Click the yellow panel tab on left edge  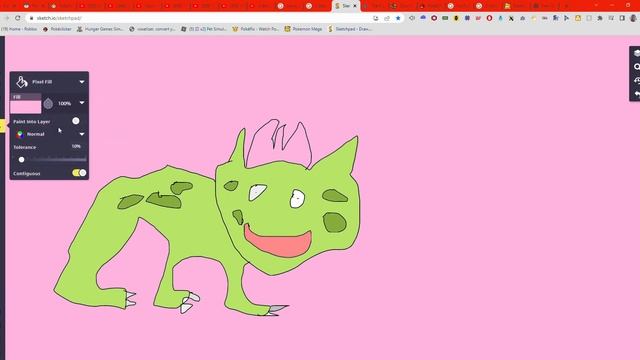pos(2,126)
